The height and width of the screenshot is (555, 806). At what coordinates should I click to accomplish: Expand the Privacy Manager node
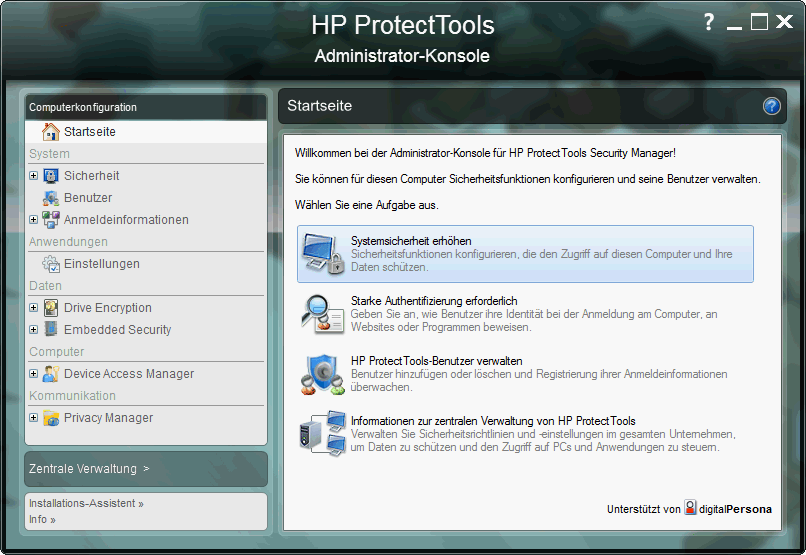[33, 418]
